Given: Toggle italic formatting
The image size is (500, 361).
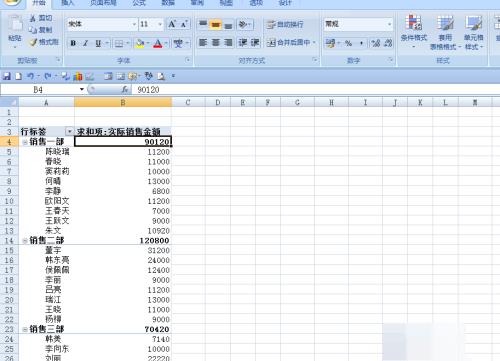Looking at the screenshot, I should pyautogui.click(x=85, y=43).
